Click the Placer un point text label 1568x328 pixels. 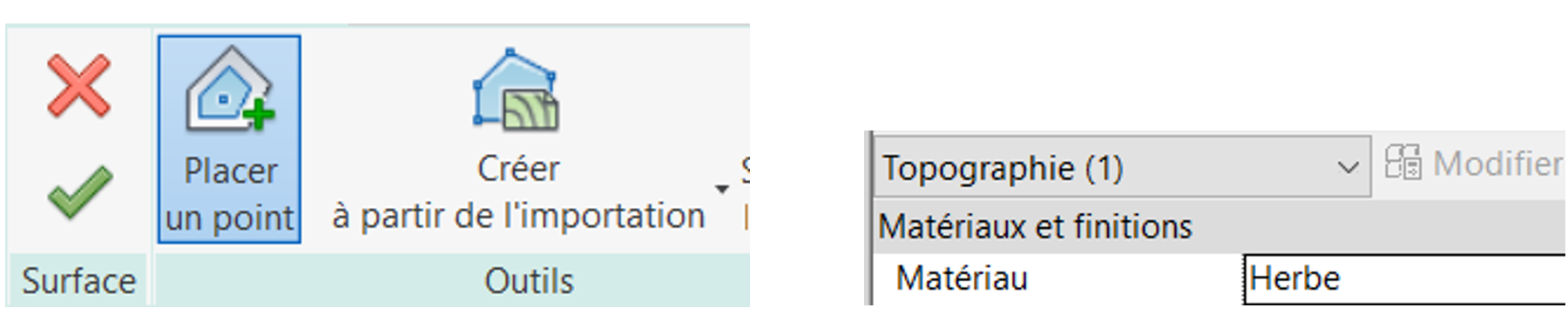230,194
